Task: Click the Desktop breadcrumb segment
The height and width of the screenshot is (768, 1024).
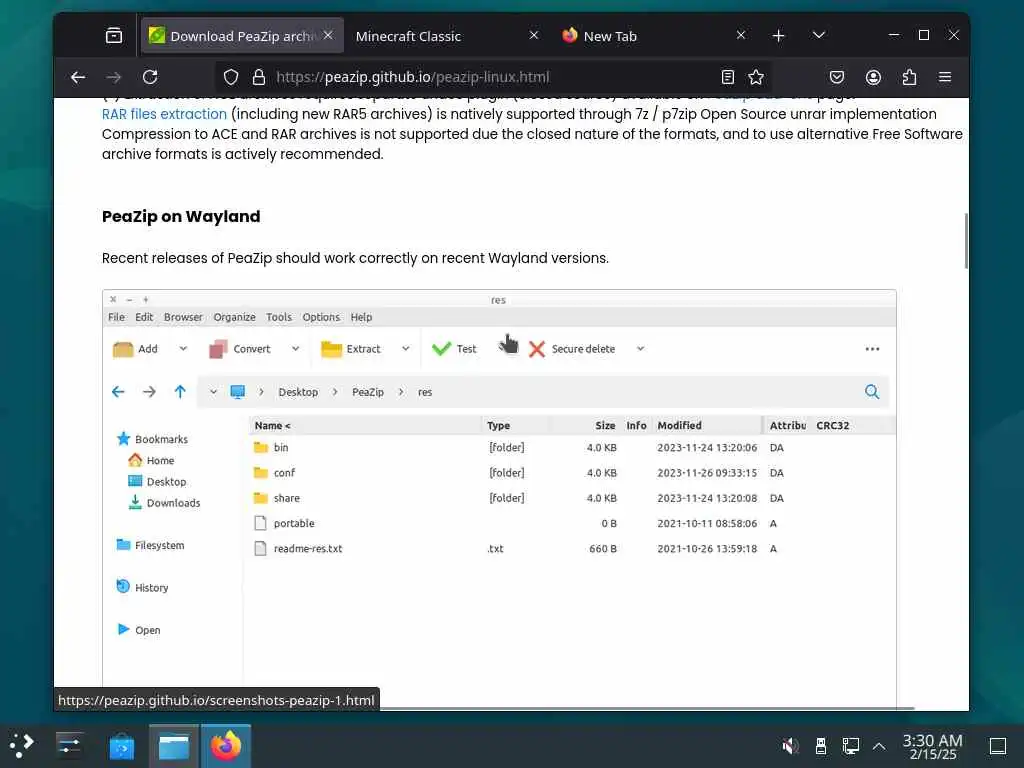Action: point(298,392)
